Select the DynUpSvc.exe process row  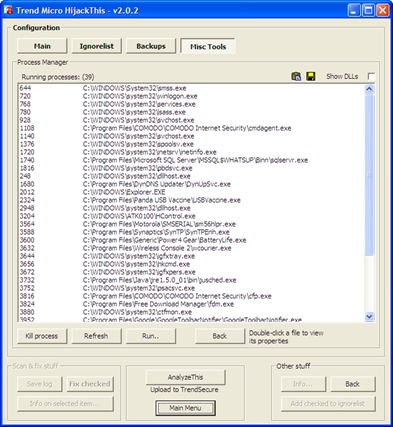tap(192, 184)
